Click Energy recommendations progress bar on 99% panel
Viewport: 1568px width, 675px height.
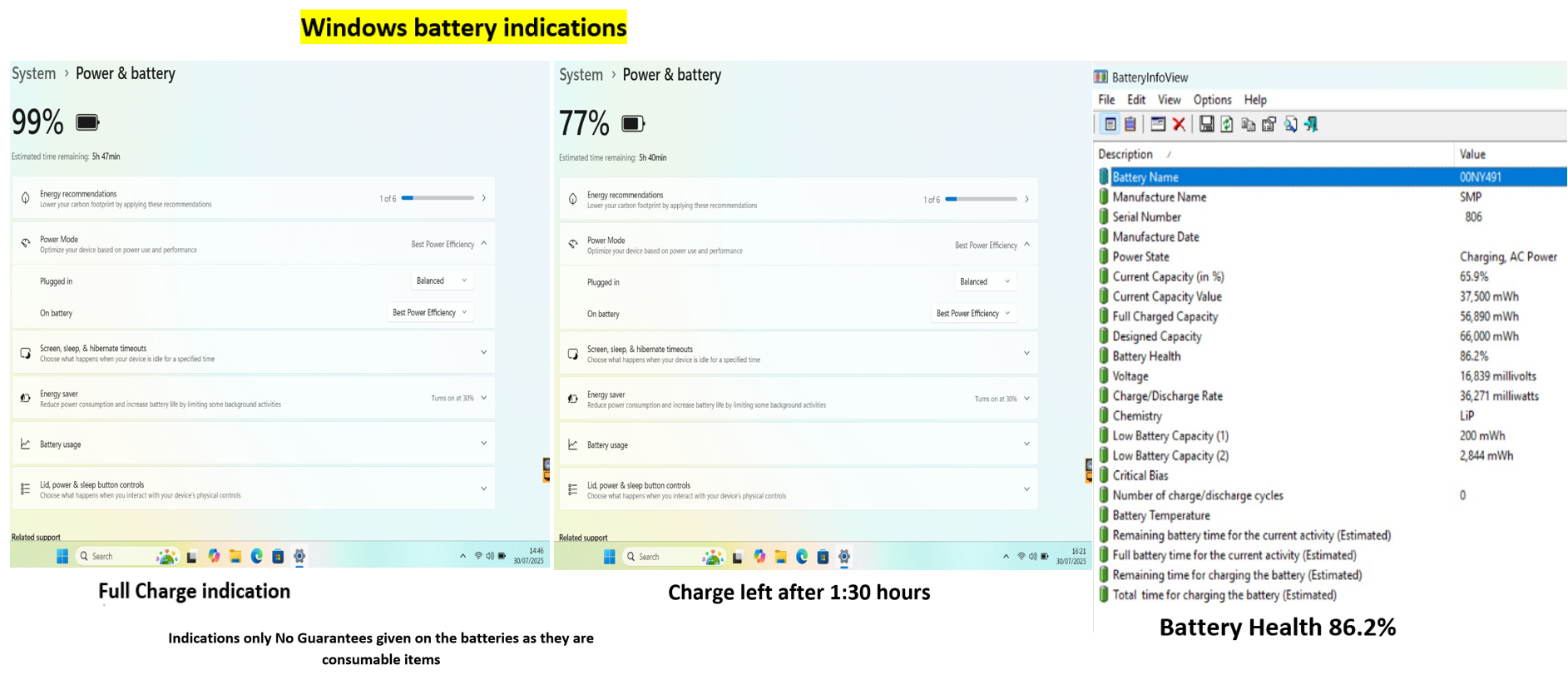pyautogui.click(x=438, y=198)
